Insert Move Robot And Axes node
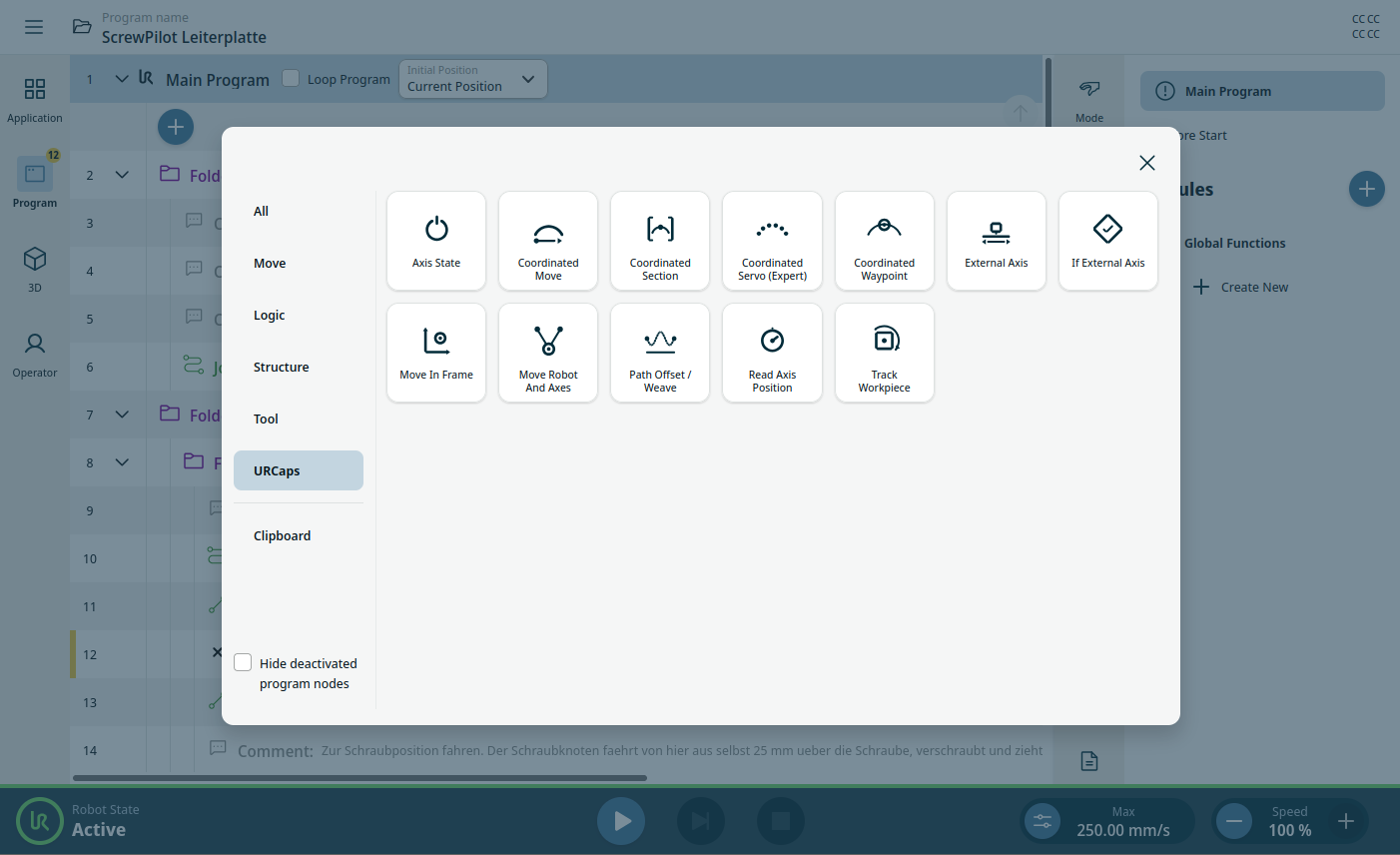Screen dimensions: 1400x855 tap(548, 353)
